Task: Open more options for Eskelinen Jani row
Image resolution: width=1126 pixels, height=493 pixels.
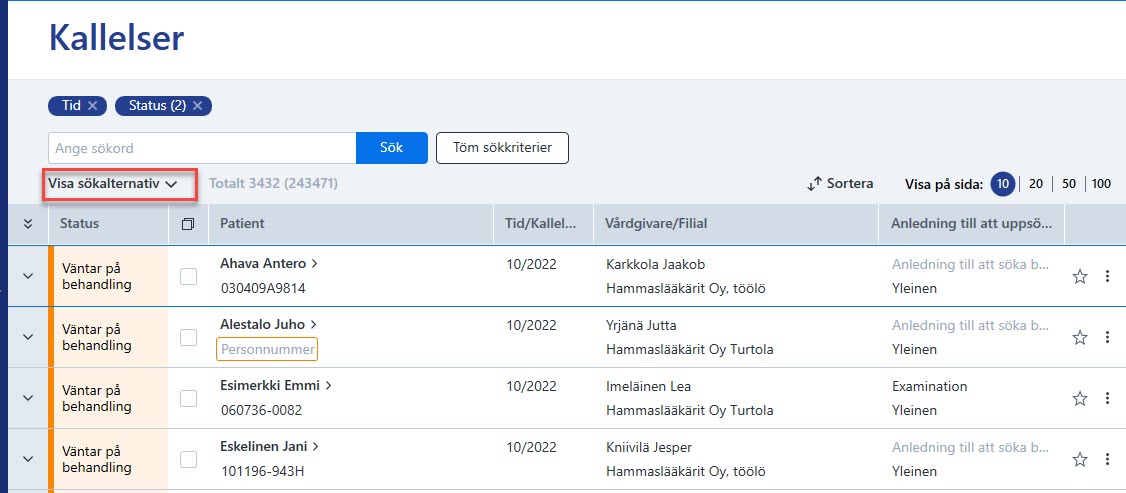Action: click(x=1107, y=459)
